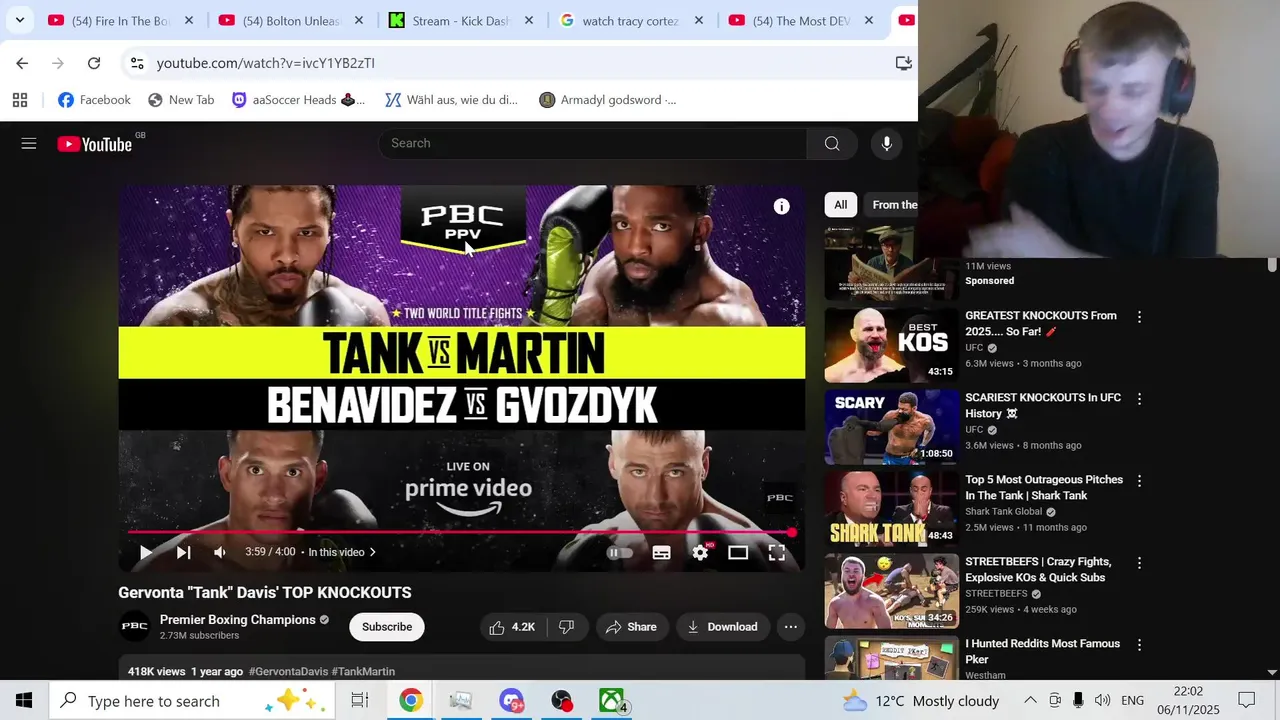Reload the page
Screen dimensions: 1280x720
click(94, 63)
